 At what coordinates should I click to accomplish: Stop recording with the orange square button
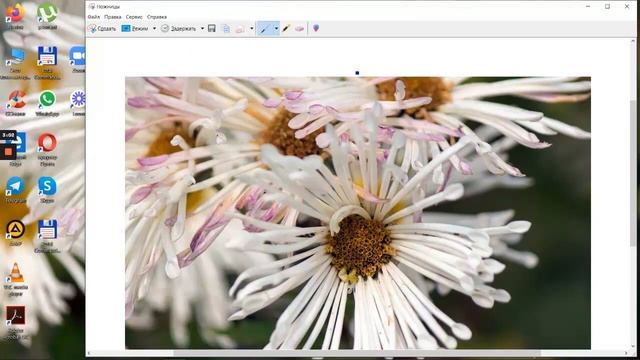8,152
